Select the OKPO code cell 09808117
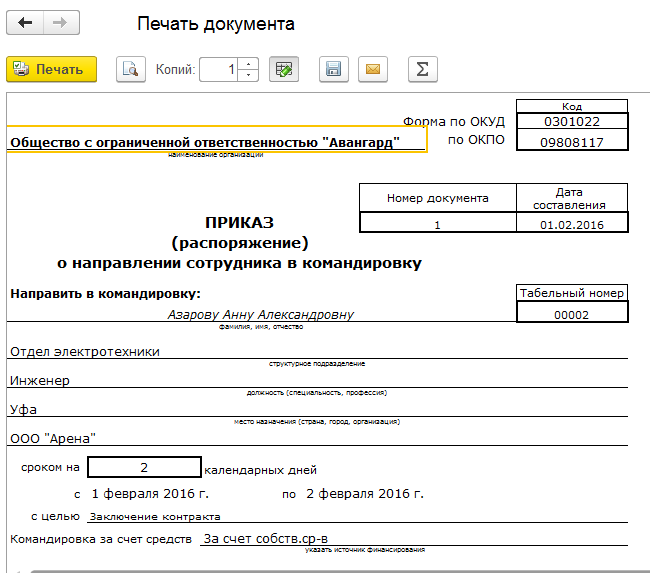The image size is (650, 573). [572, 142]
